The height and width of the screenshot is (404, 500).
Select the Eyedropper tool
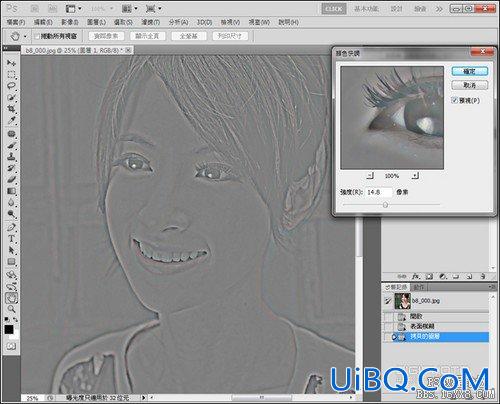[11, 120]
